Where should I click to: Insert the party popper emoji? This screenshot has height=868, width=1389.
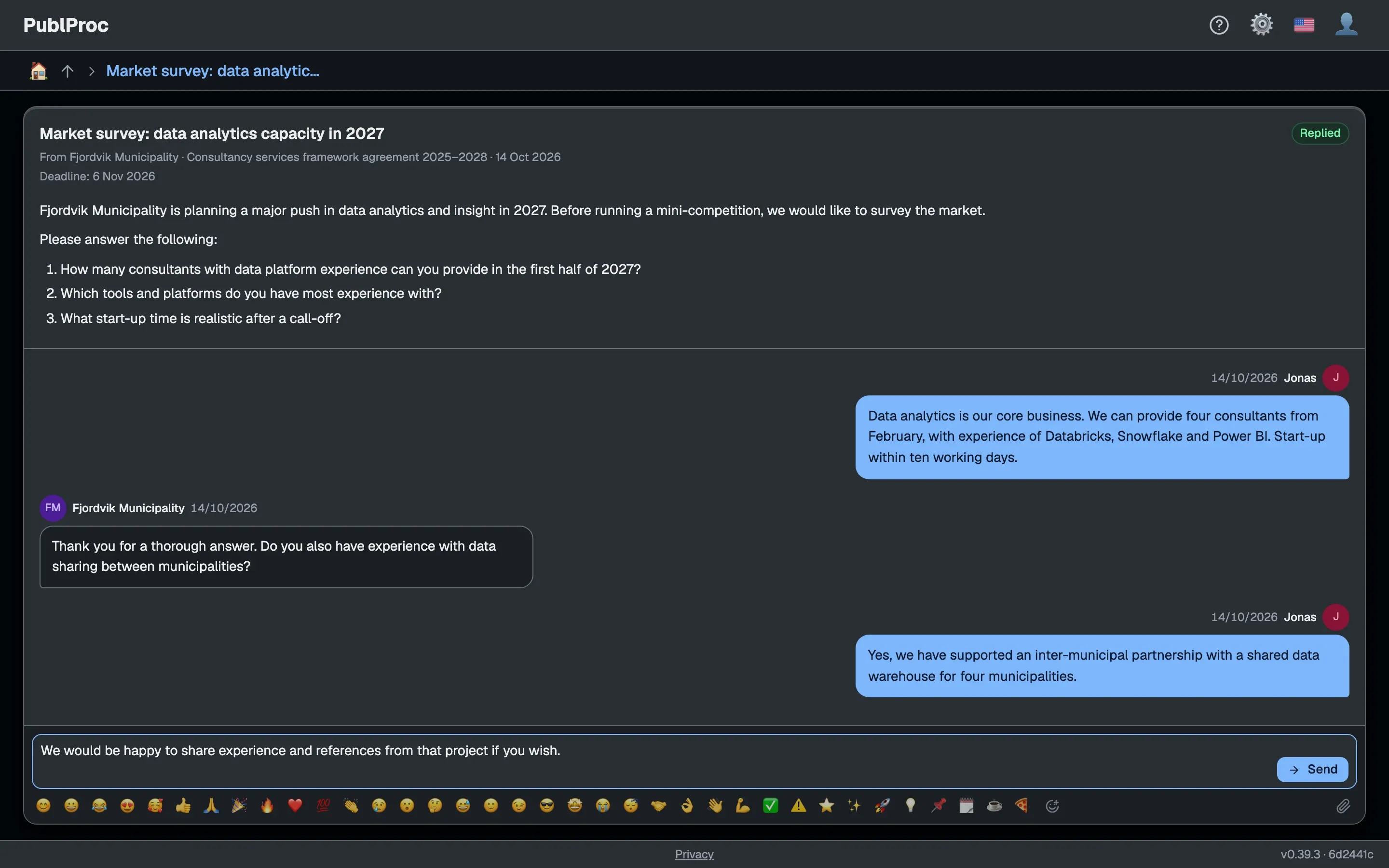tap(239, 805)
